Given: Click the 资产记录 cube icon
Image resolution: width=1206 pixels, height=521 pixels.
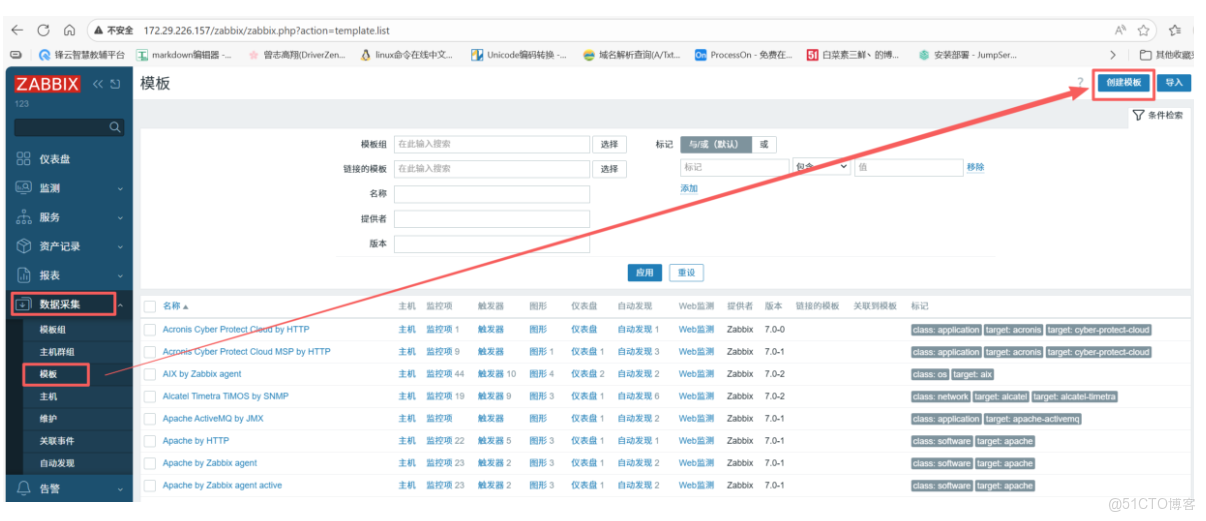Looking at the screenshot, I should point(24,246).
